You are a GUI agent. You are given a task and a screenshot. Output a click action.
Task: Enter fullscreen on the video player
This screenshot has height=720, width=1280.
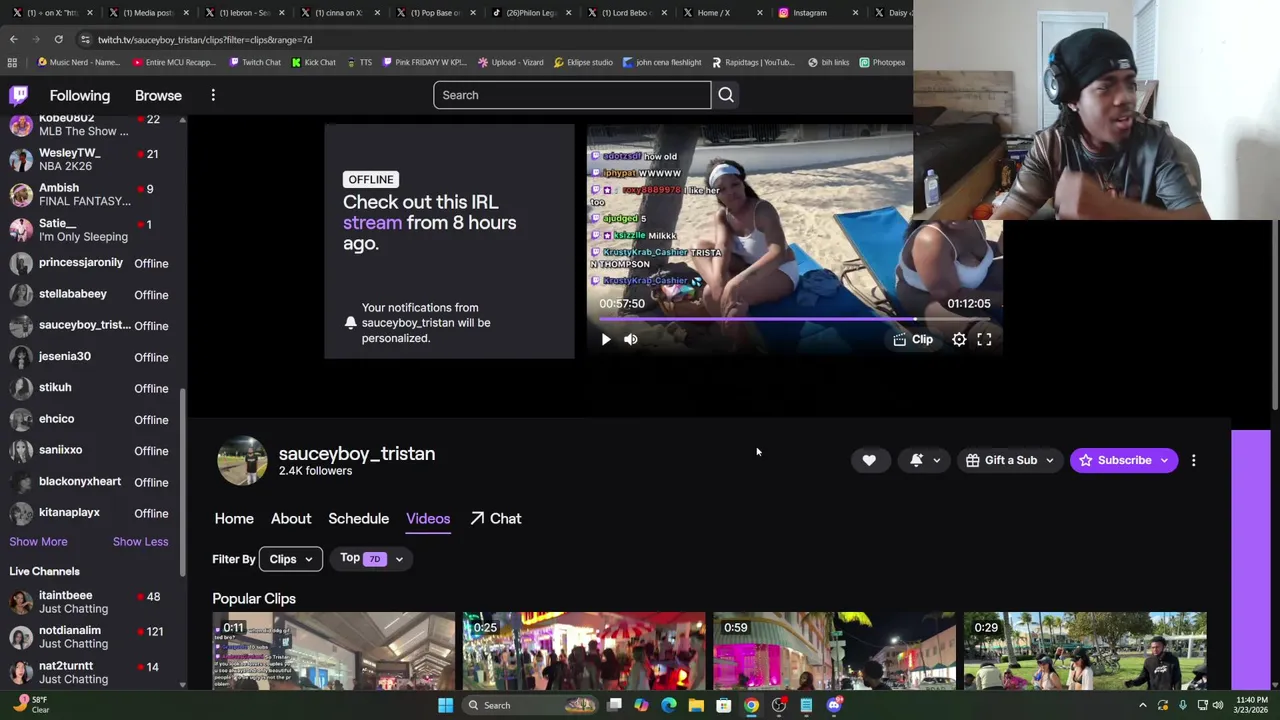coord(984,339)
